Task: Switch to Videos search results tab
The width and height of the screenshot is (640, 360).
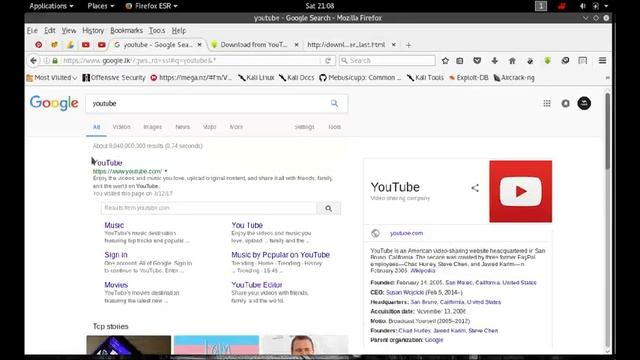Action: [x=122, y=127]
